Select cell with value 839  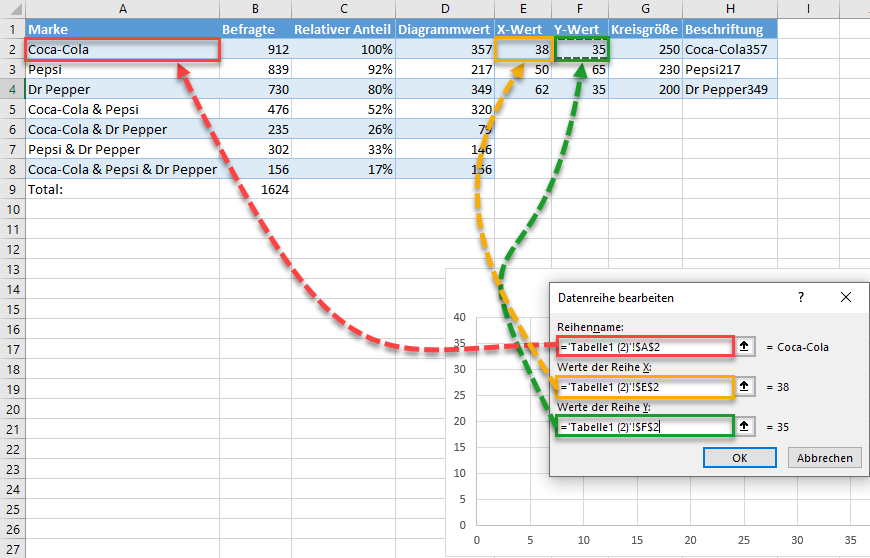click(x=255, y=69)
